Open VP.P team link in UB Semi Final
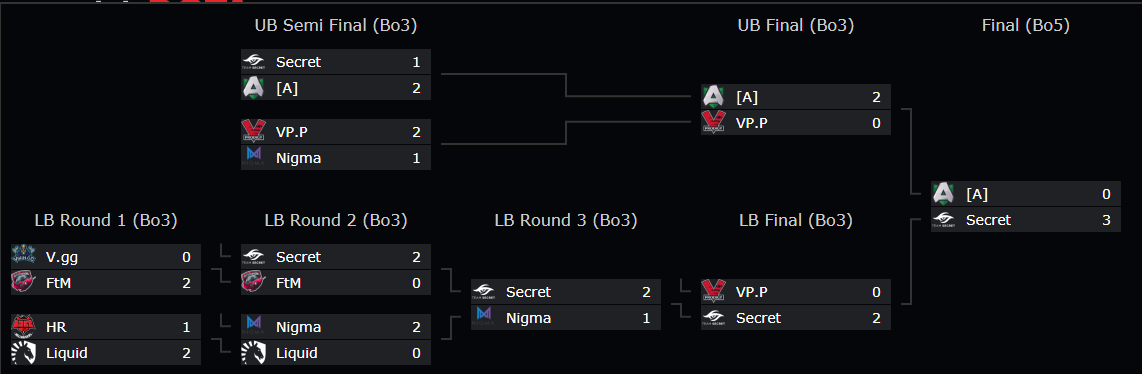 click(292, 132)
